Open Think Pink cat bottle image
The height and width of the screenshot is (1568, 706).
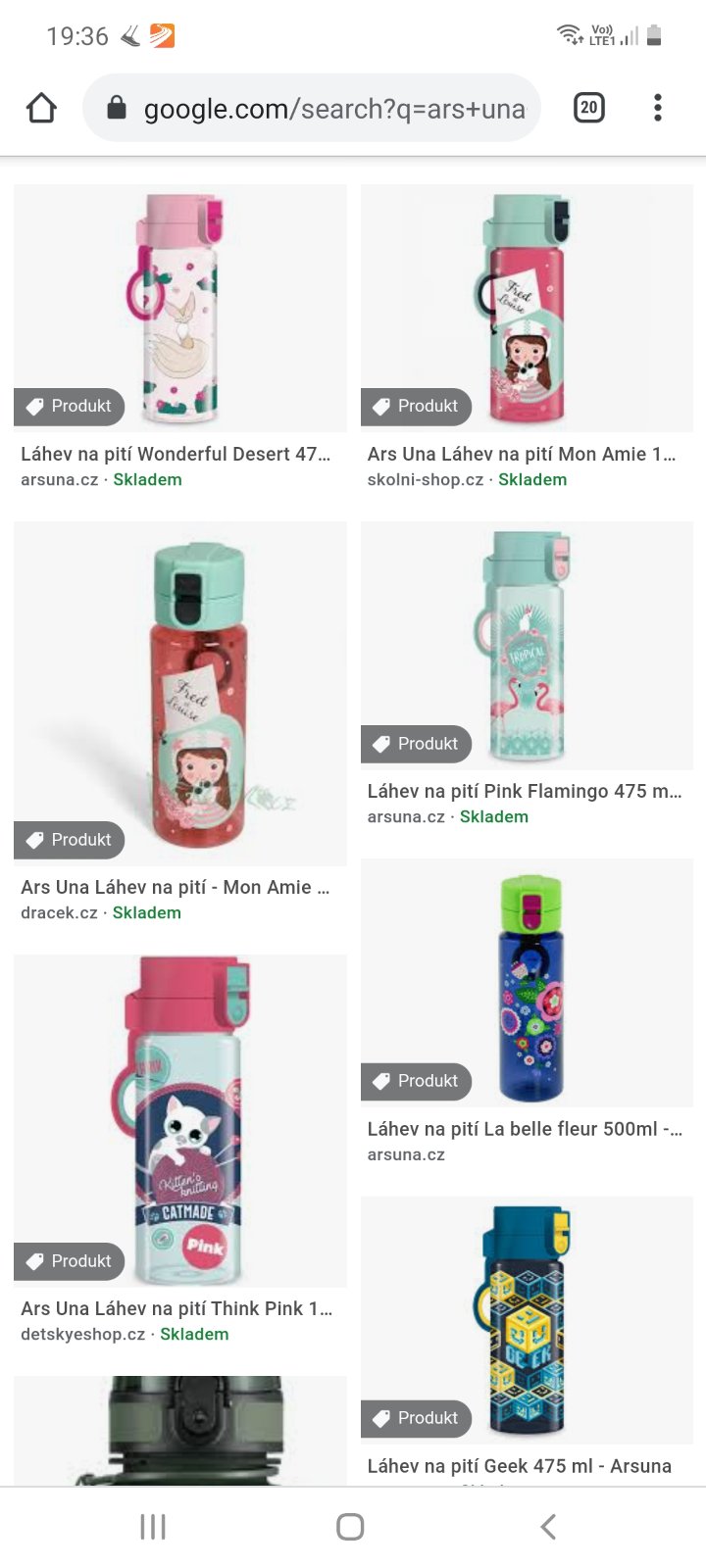coord(180,1121)
